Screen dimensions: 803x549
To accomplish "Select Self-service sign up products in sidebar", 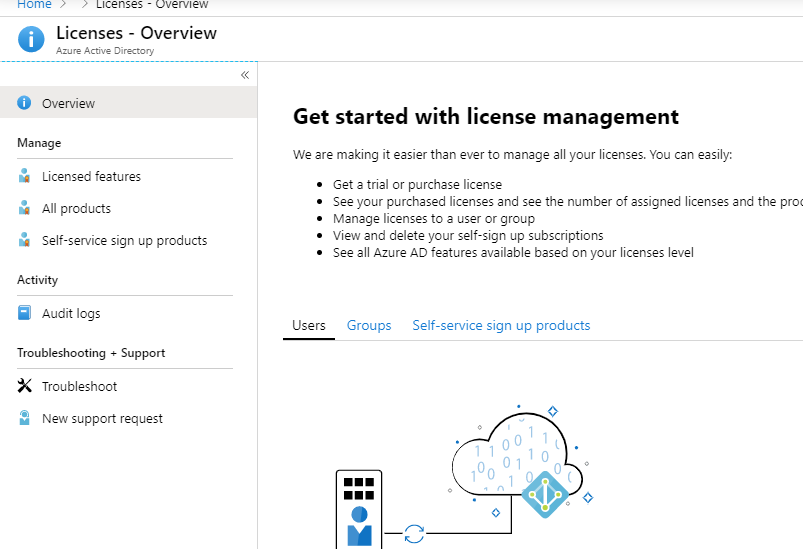I will pyautogui.click(x=124, y=241).
